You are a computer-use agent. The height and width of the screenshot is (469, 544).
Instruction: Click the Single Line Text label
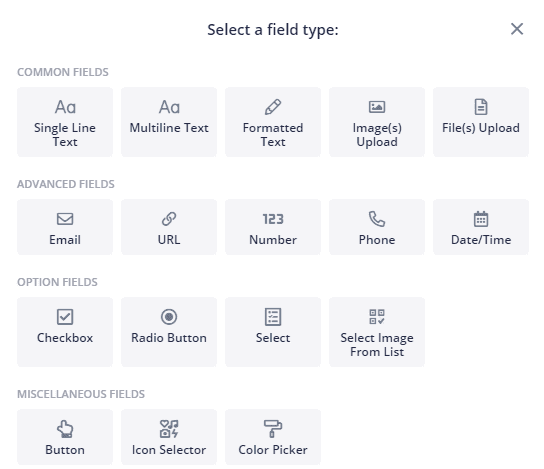click(x=65, y=135)
